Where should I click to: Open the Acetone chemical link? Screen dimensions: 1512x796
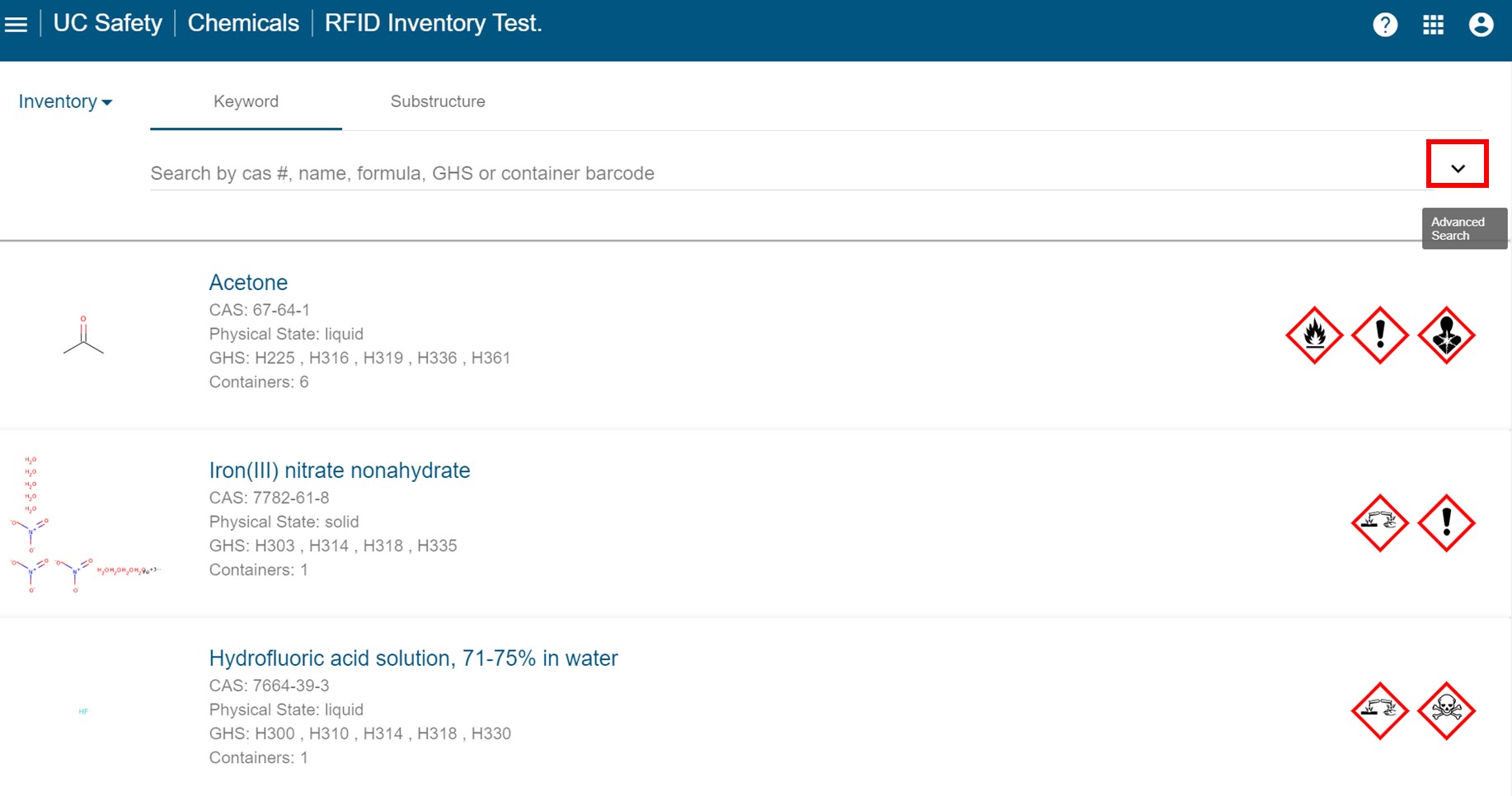tap(248, 282)
